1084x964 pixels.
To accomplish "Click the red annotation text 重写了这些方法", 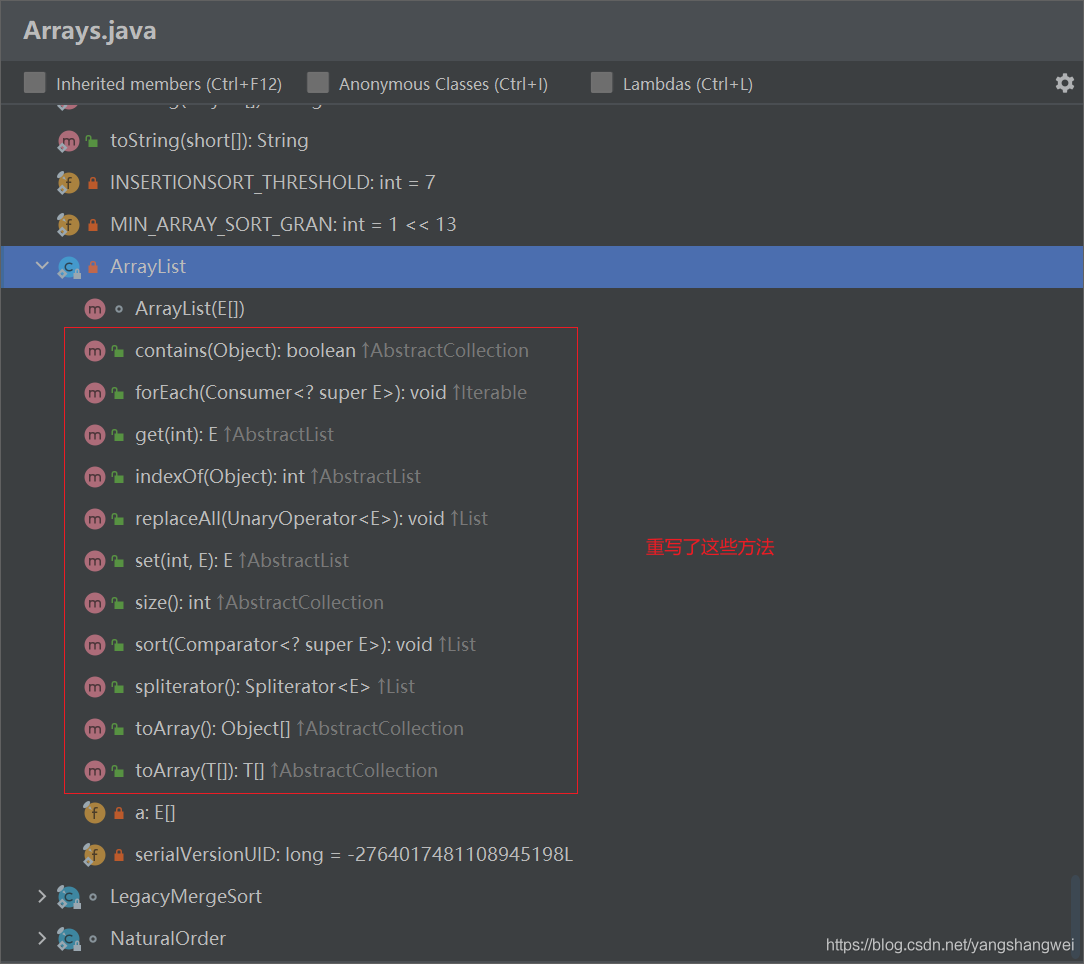I will pyautogui.click(x=710, y=547).
